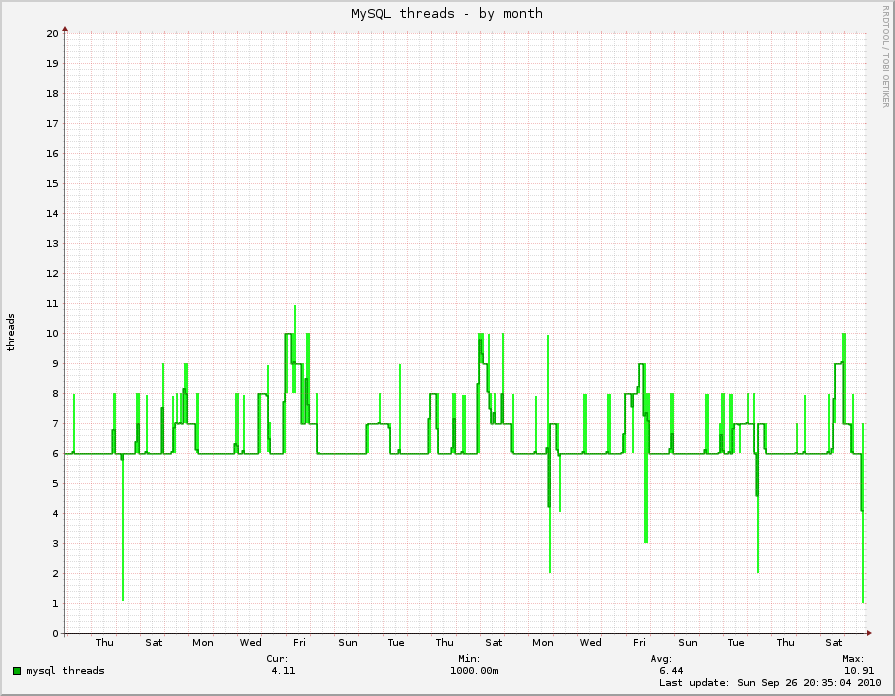Screen dimensions: 895x696
Task: Click the "Cur:" statistic header
Action: click(x=277, y=658)
